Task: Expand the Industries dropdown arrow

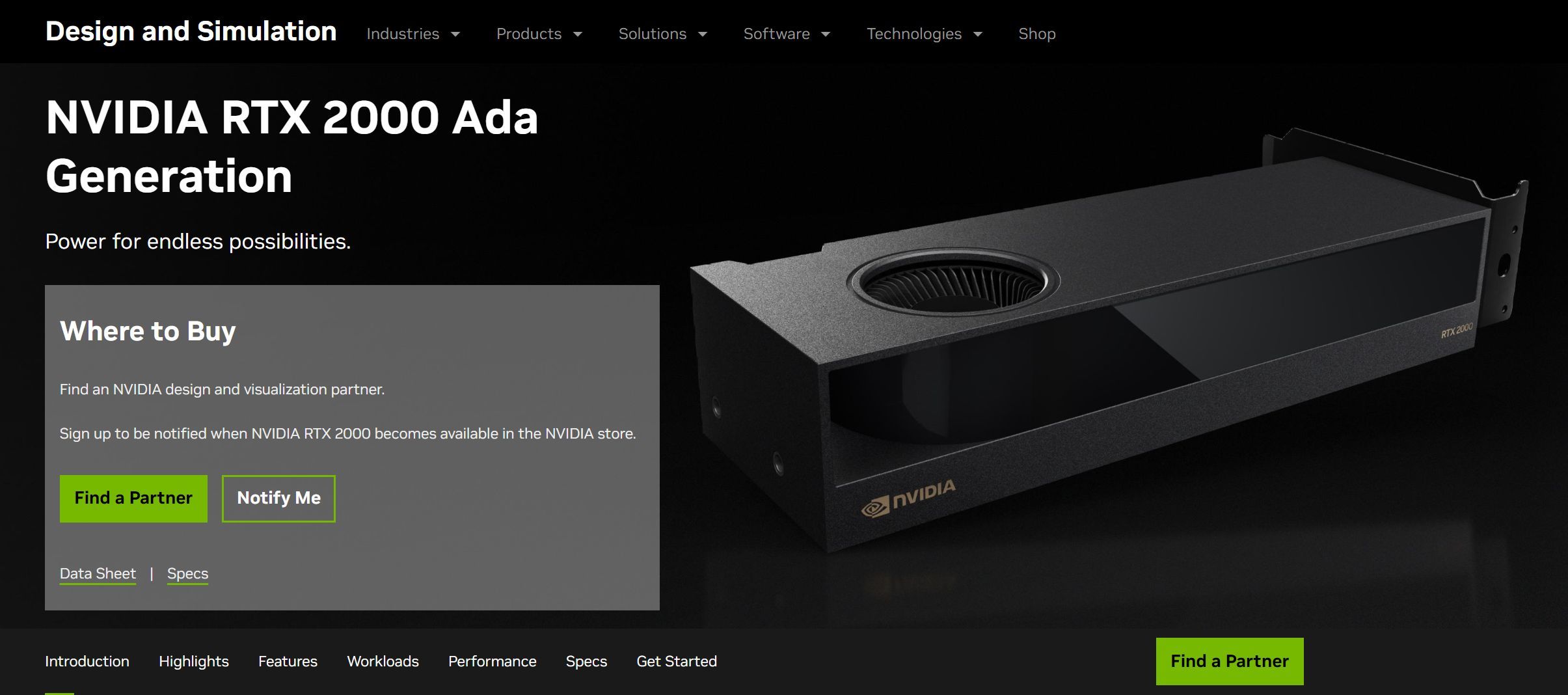Action: [455, 34]
